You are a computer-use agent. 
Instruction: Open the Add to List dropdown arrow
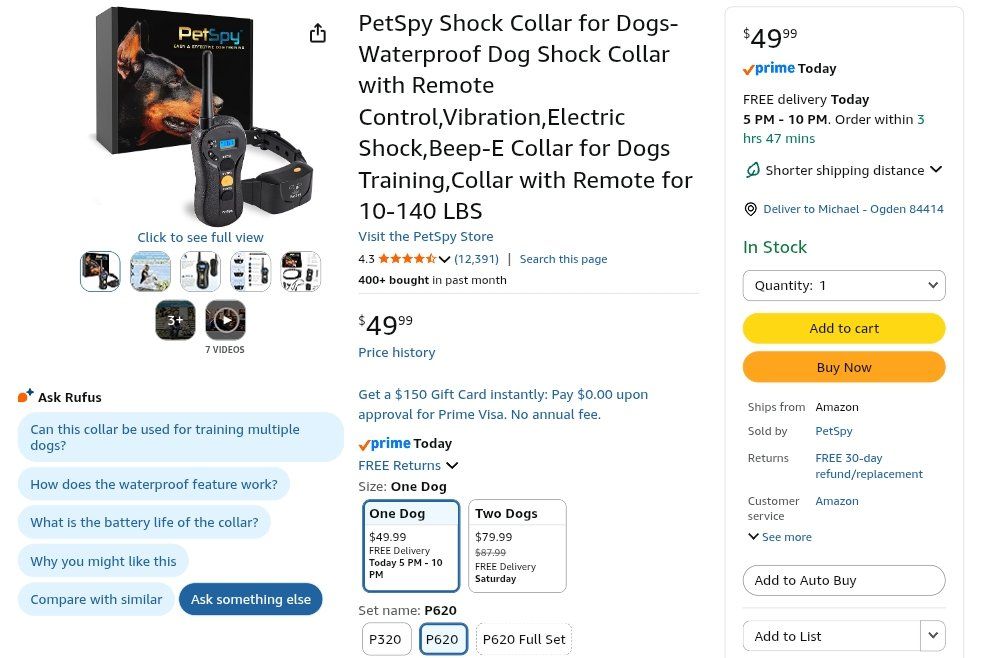(933, 635)
